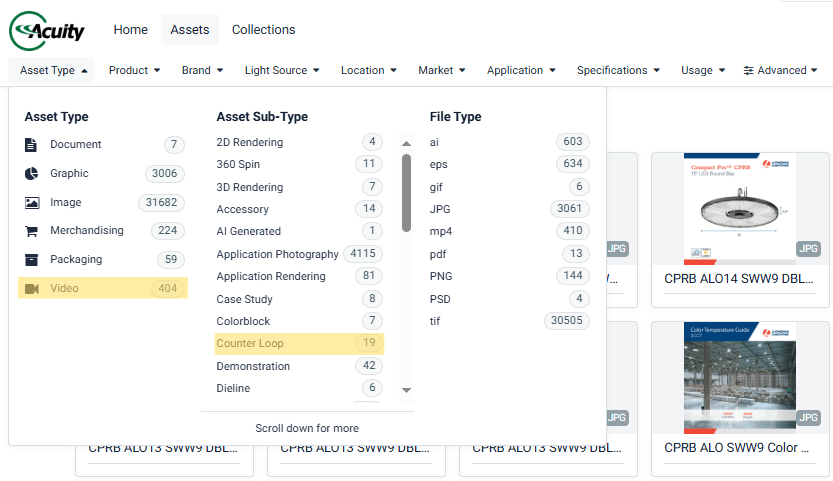833x481 pixels.
Task: Select the tif file type
Action: (x=435, y=321)
